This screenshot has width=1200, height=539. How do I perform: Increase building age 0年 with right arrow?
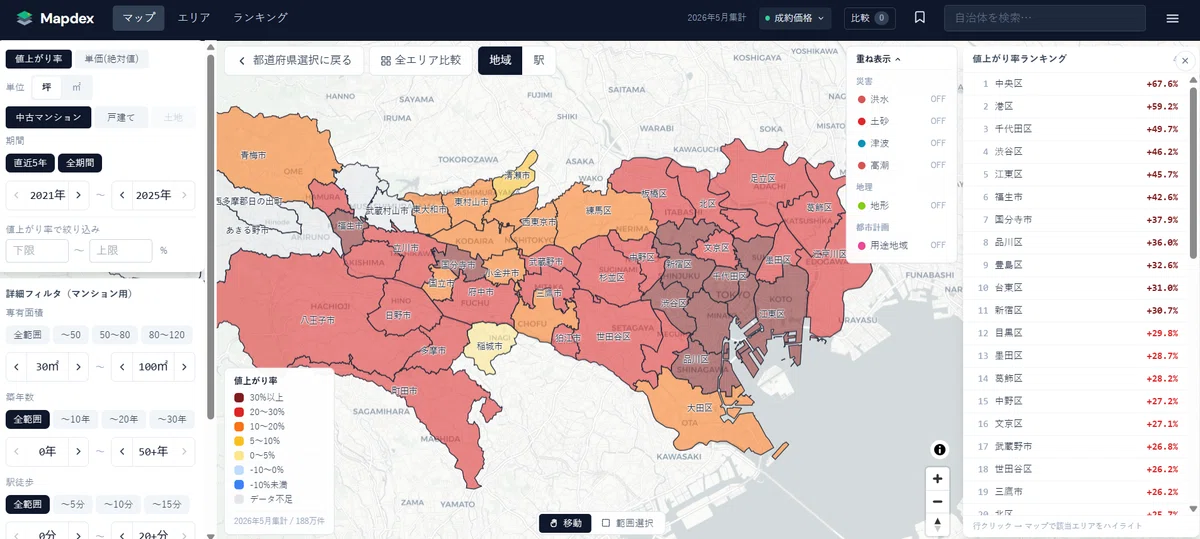78,452
